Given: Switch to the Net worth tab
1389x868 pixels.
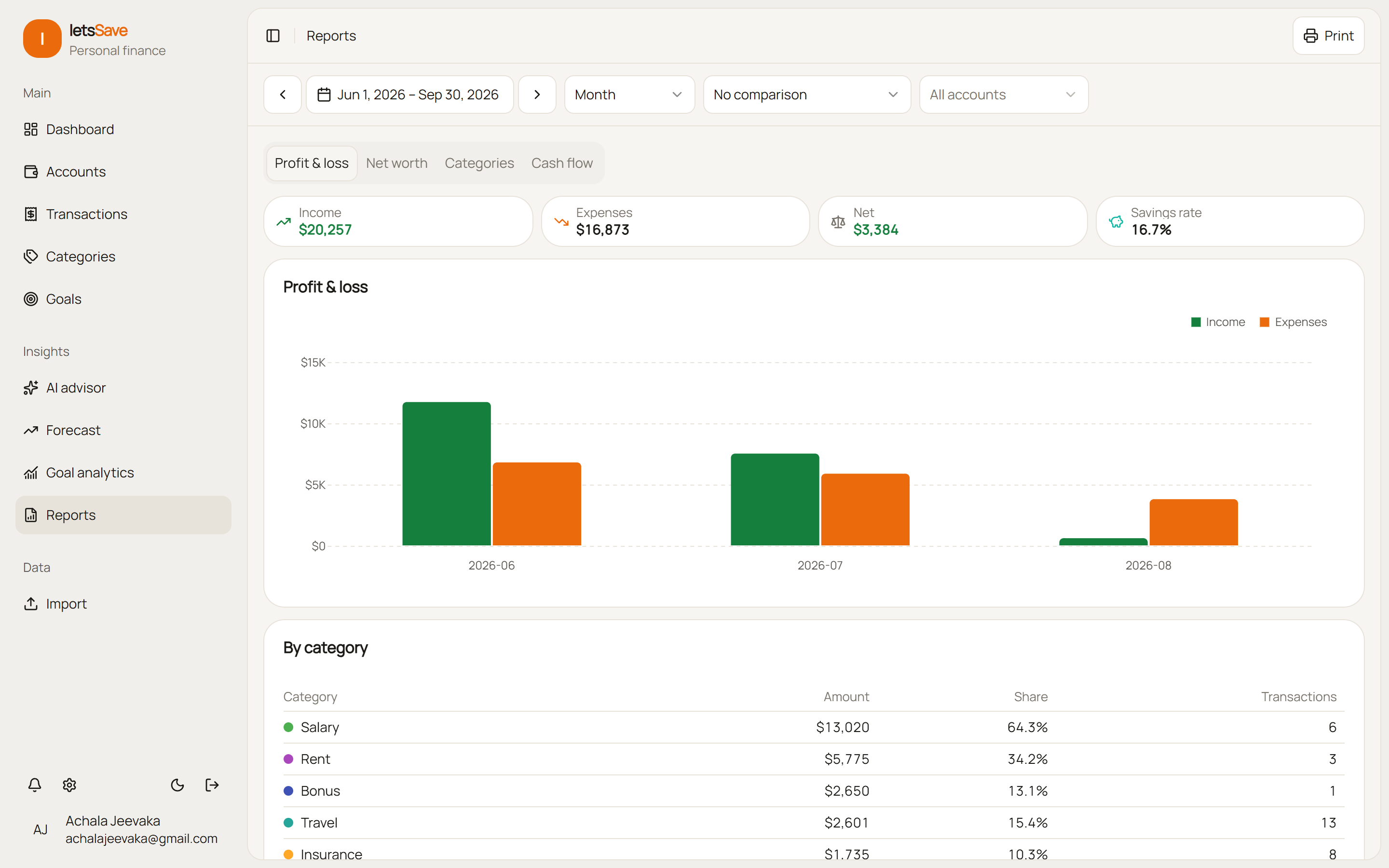Looking at the screenshot, I should coord(396,163).
